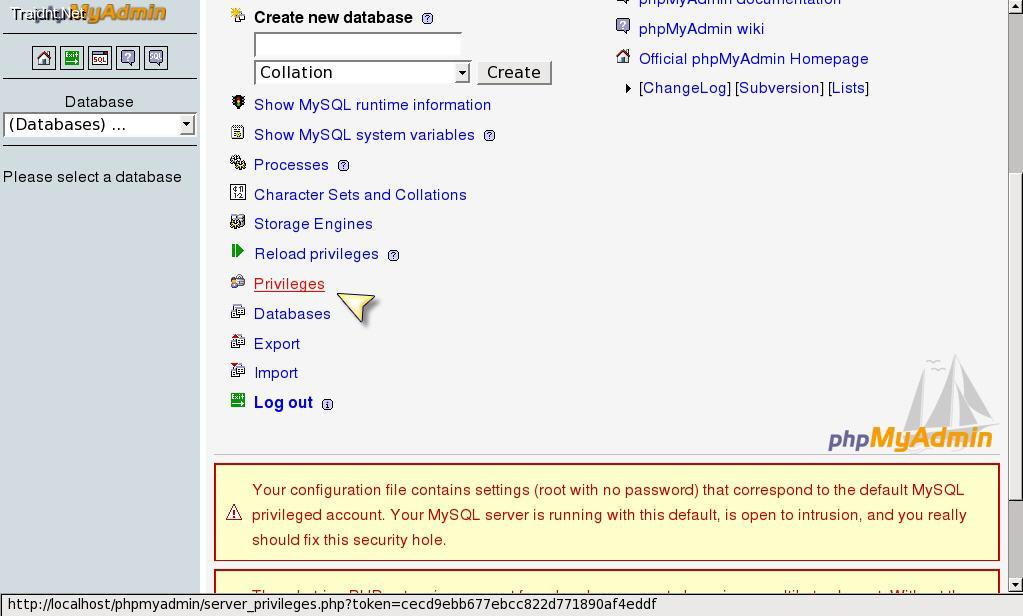Click the Import icon
The height and width of the screenshot is (616, 1023).
(x=237, y=371)
